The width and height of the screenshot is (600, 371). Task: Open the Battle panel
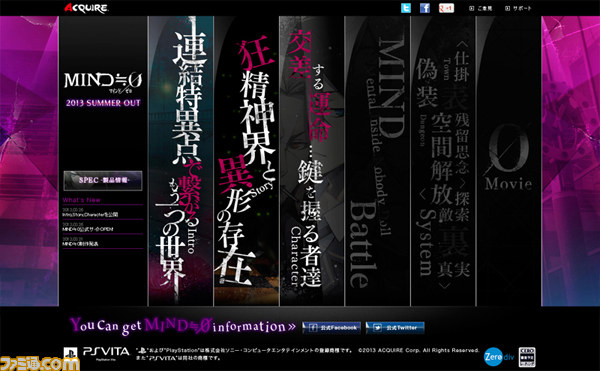point(378,161)
